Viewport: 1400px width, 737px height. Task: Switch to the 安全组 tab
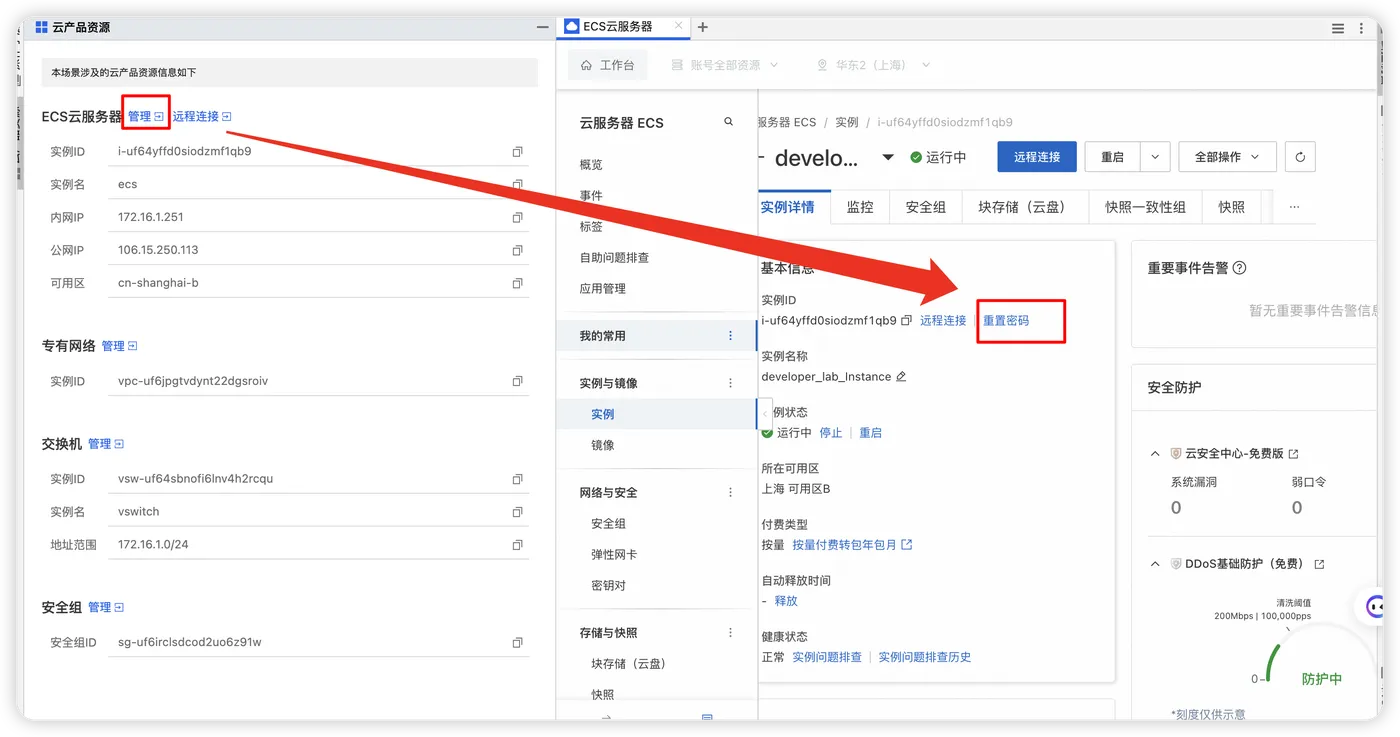pyautogui.click(x=926, y=207)
